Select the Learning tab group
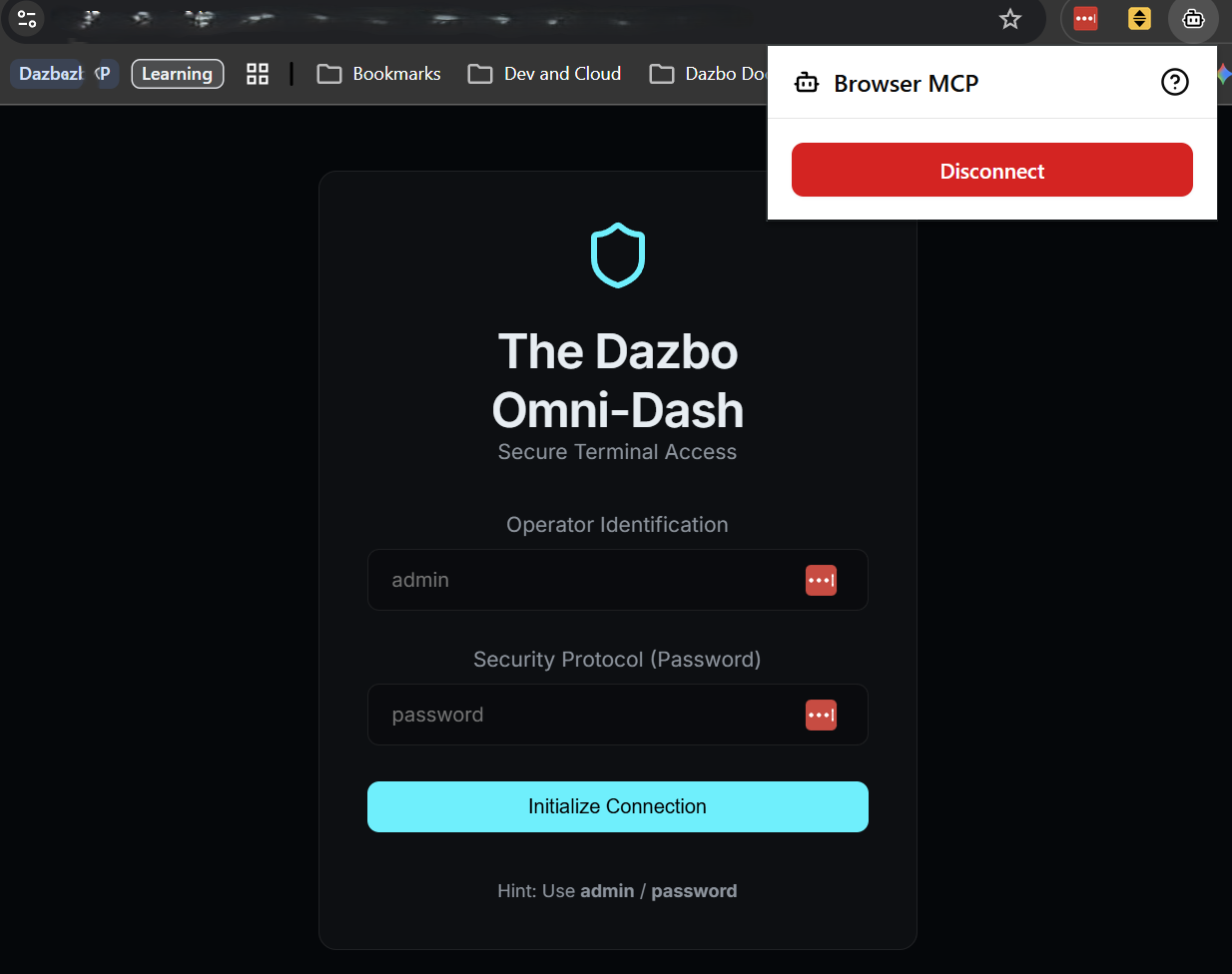This screenshot has height=974, width=1232. (177, 74)
